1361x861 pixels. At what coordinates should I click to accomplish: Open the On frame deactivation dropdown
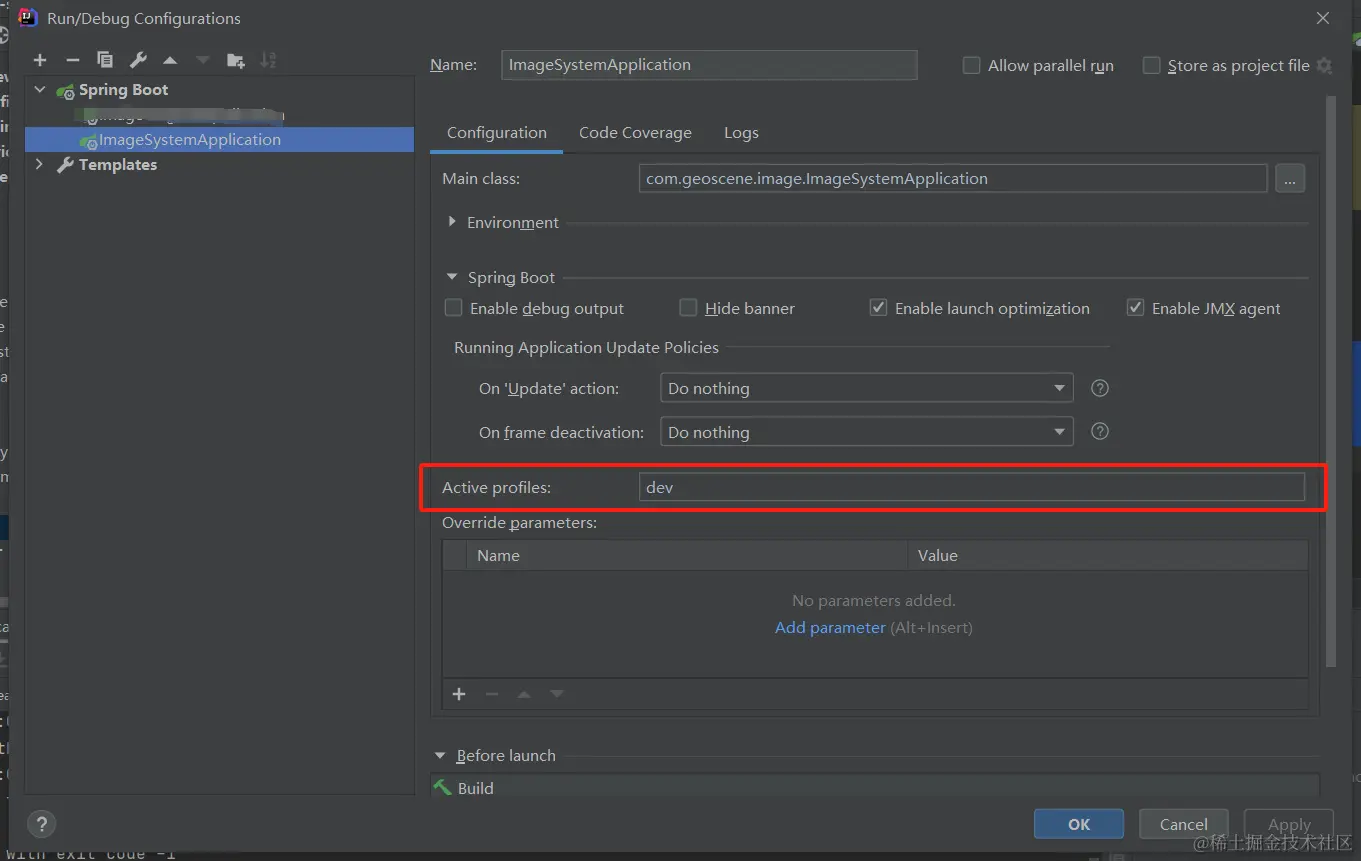866,432
